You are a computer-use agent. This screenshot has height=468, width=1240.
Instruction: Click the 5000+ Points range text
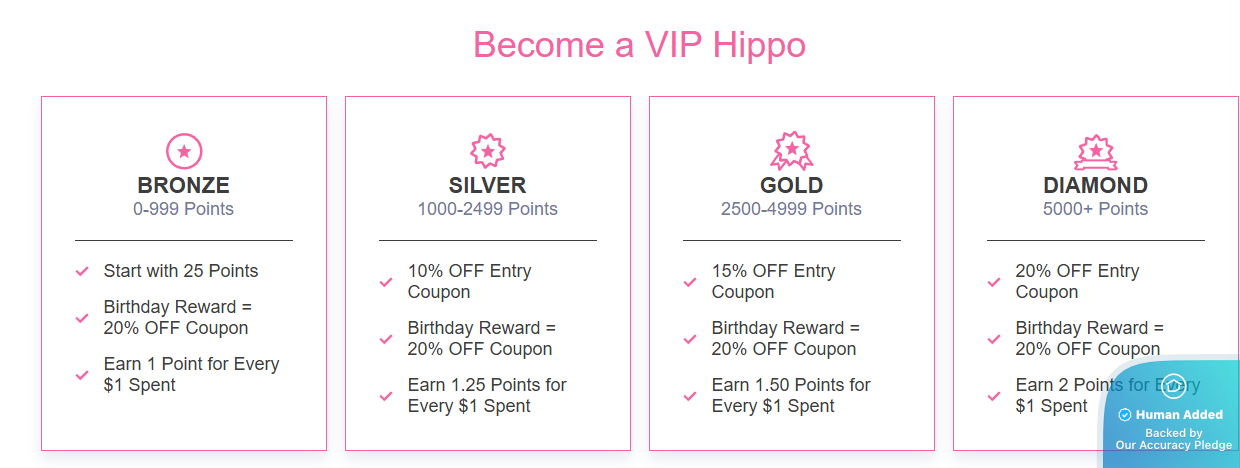point(1096,209)
